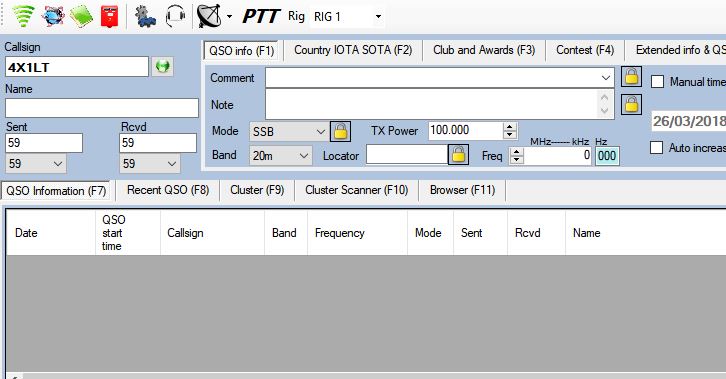The width and height of the screenshot is (726, 379).
Task: Click the green notebook log icon
Action: [81, 16]
